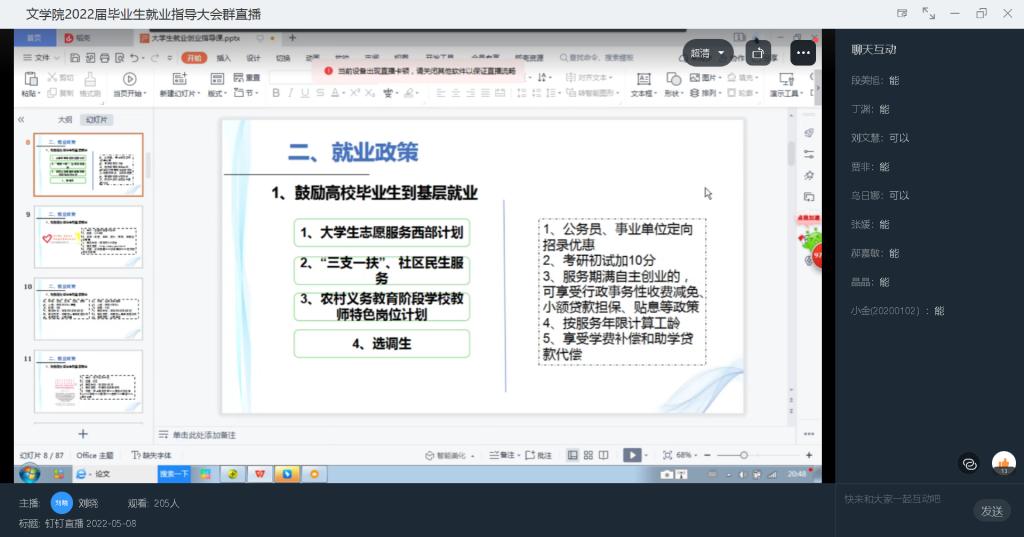Click the 发送 send button

(991, 511)
